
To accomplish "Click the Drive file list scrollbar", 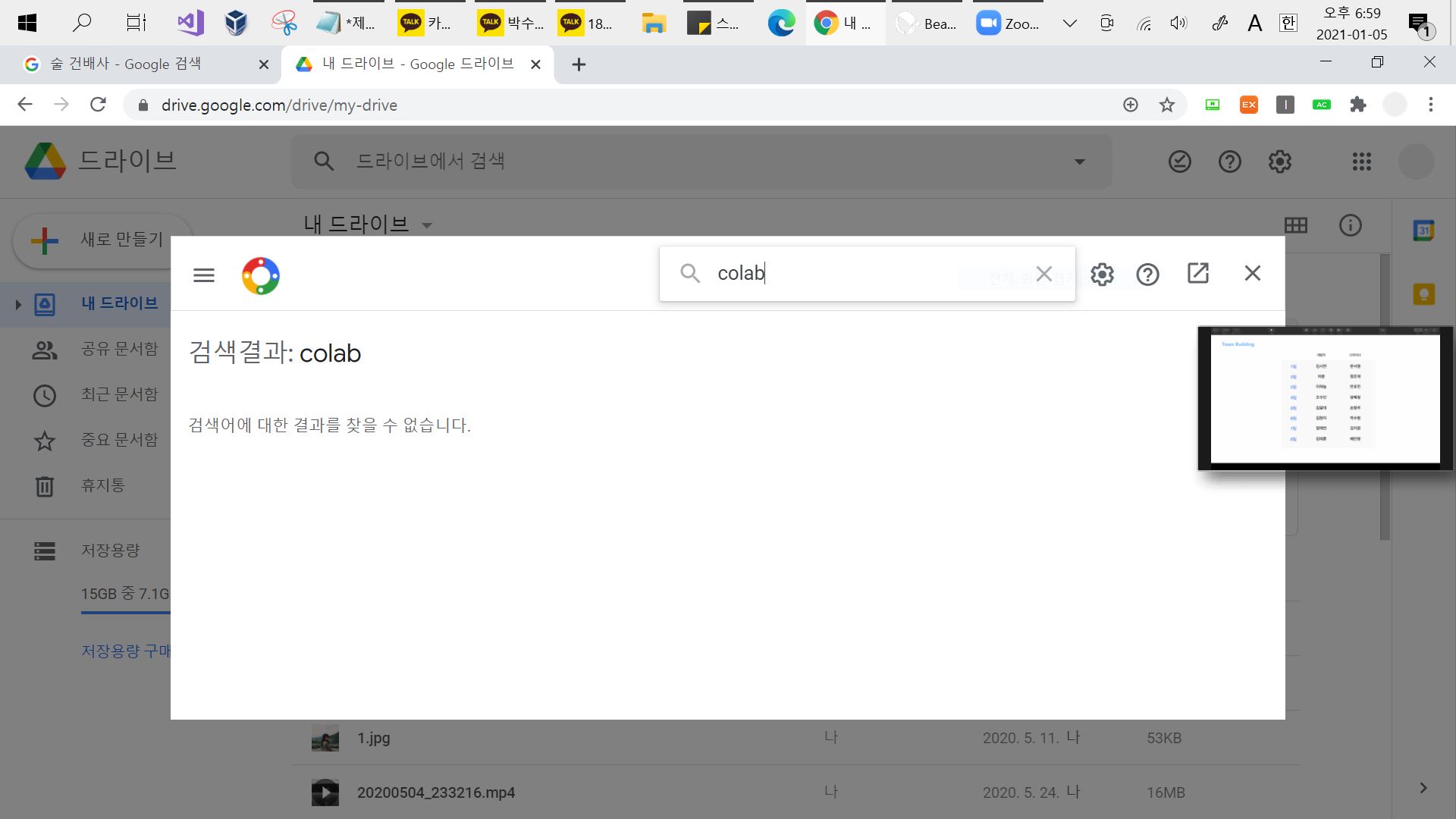I will pyautogui.click(x=1385, y=397).
